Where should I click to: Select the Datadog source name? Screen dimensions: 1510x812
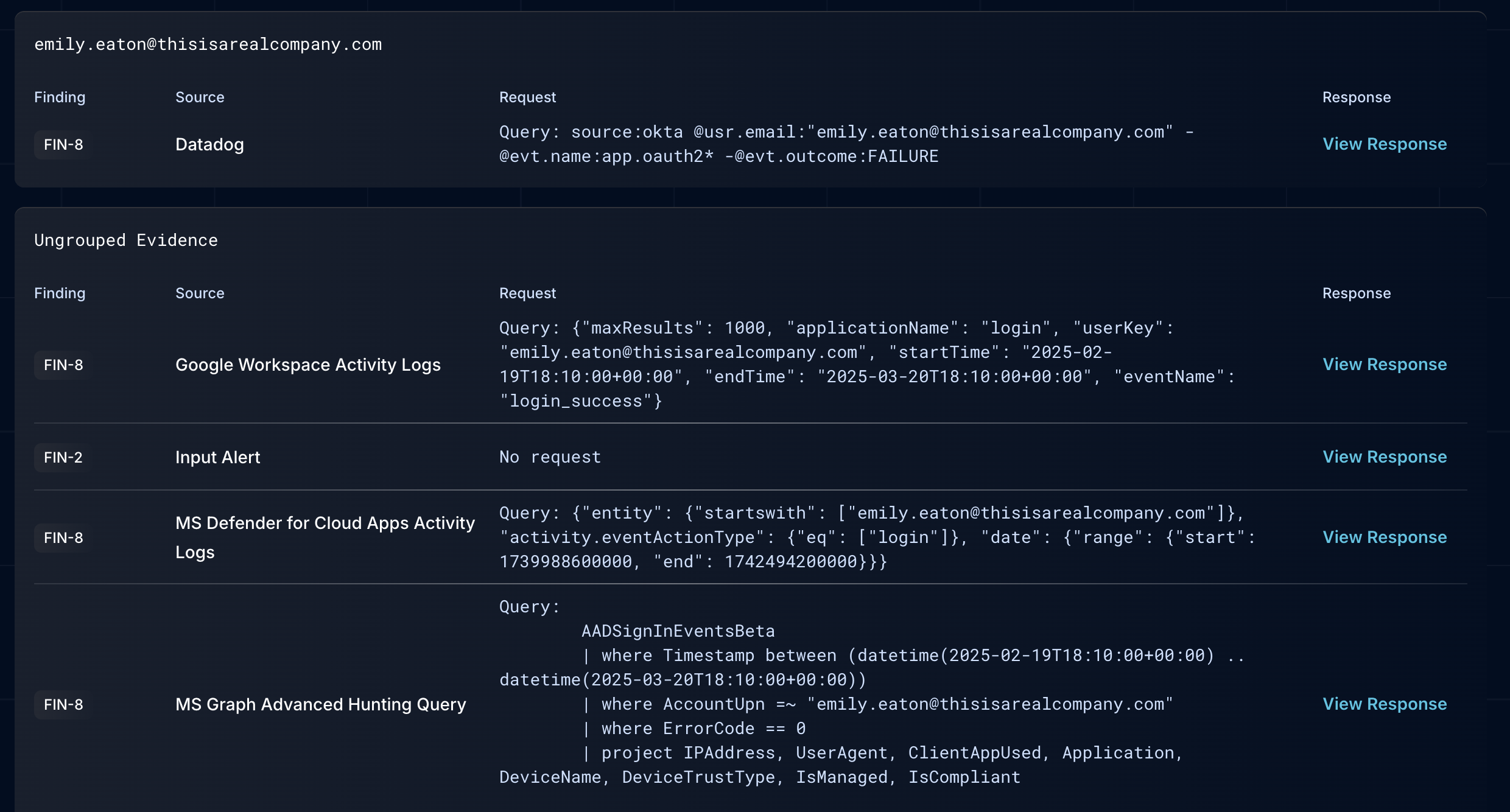[x=209, y=145]
